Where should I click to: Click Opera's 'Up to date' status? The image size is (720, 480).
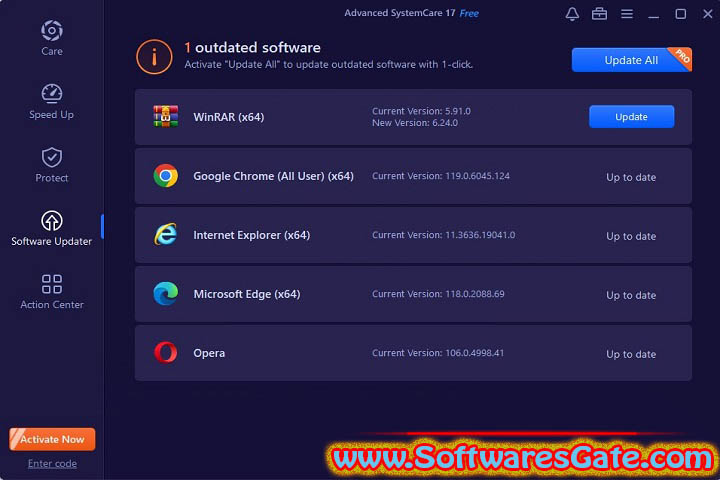click(631, 354)
